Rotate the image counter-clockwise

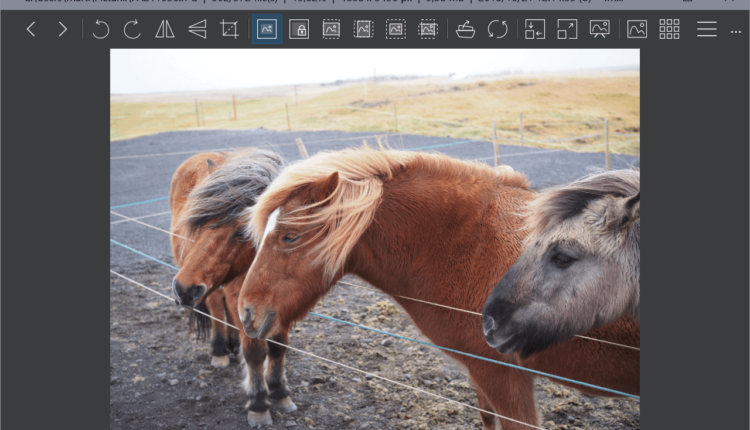101,30
